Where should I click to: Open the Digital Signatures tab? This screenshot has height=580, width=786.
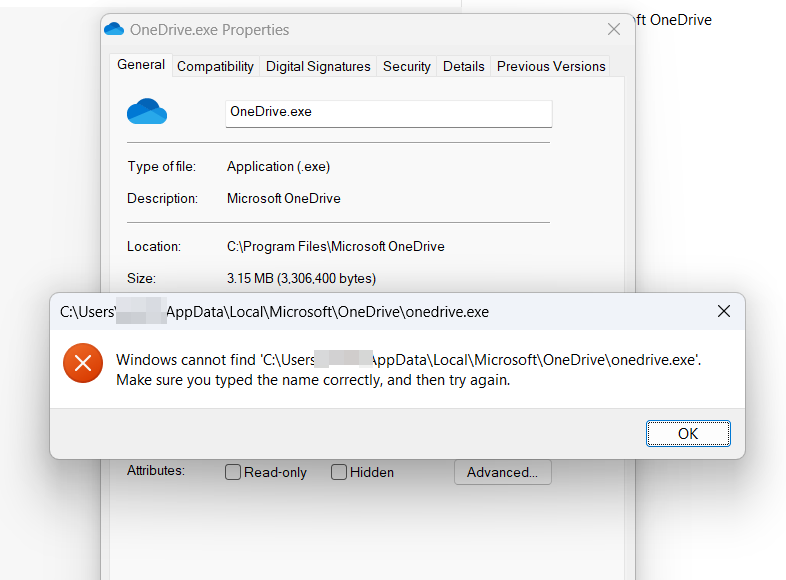point(318,66)
